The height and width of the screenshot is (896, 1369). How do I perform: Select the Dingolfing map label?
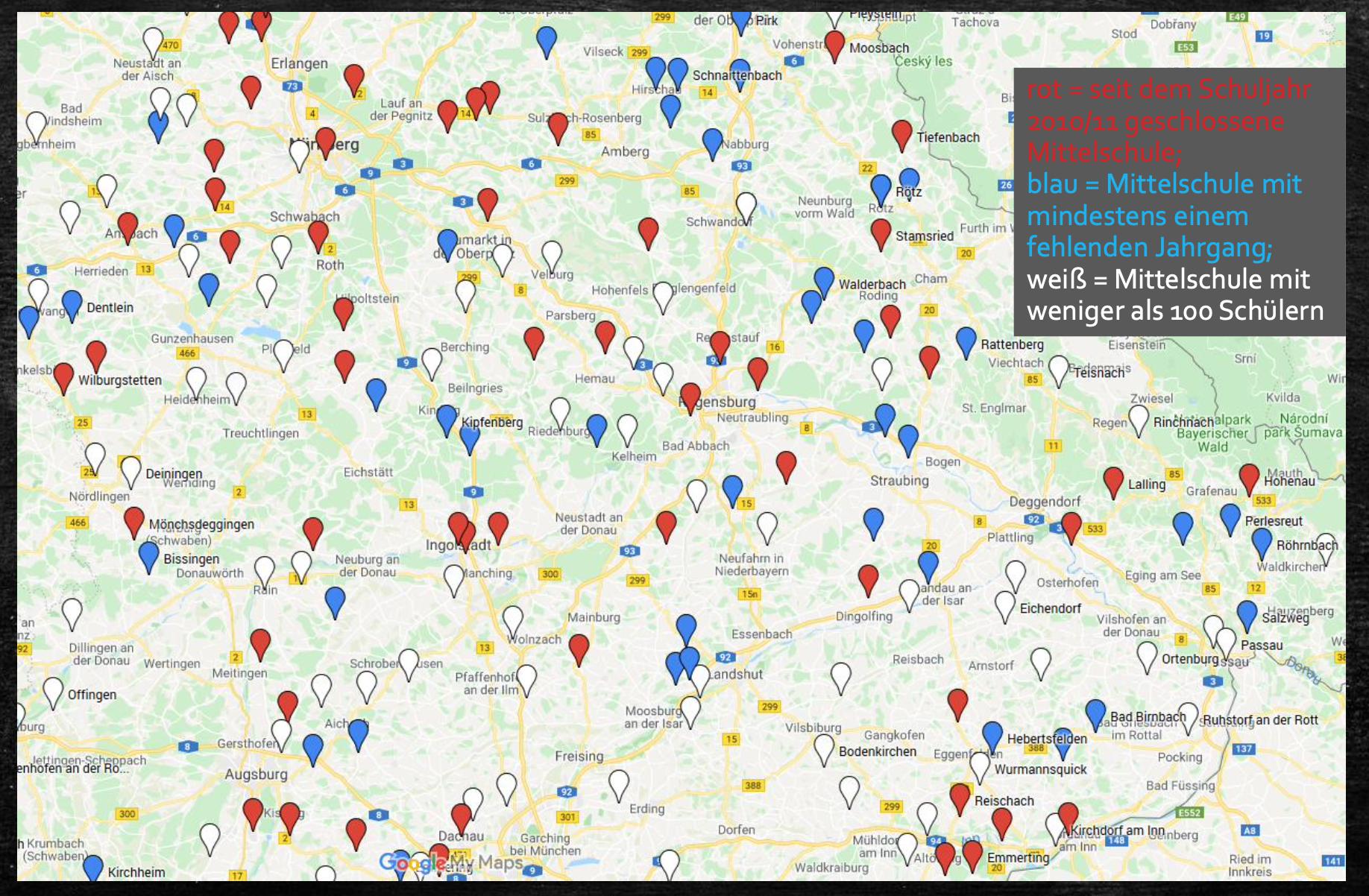(x=863, y=616)
